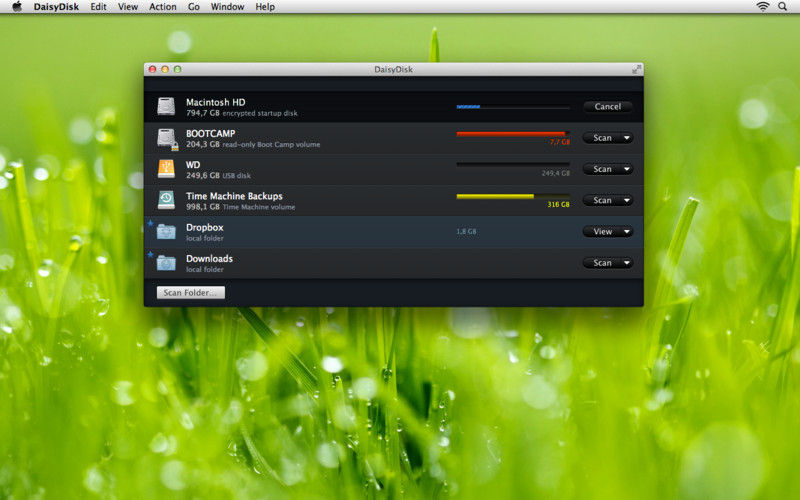Open the Window menu

click(x=228, y=7)
